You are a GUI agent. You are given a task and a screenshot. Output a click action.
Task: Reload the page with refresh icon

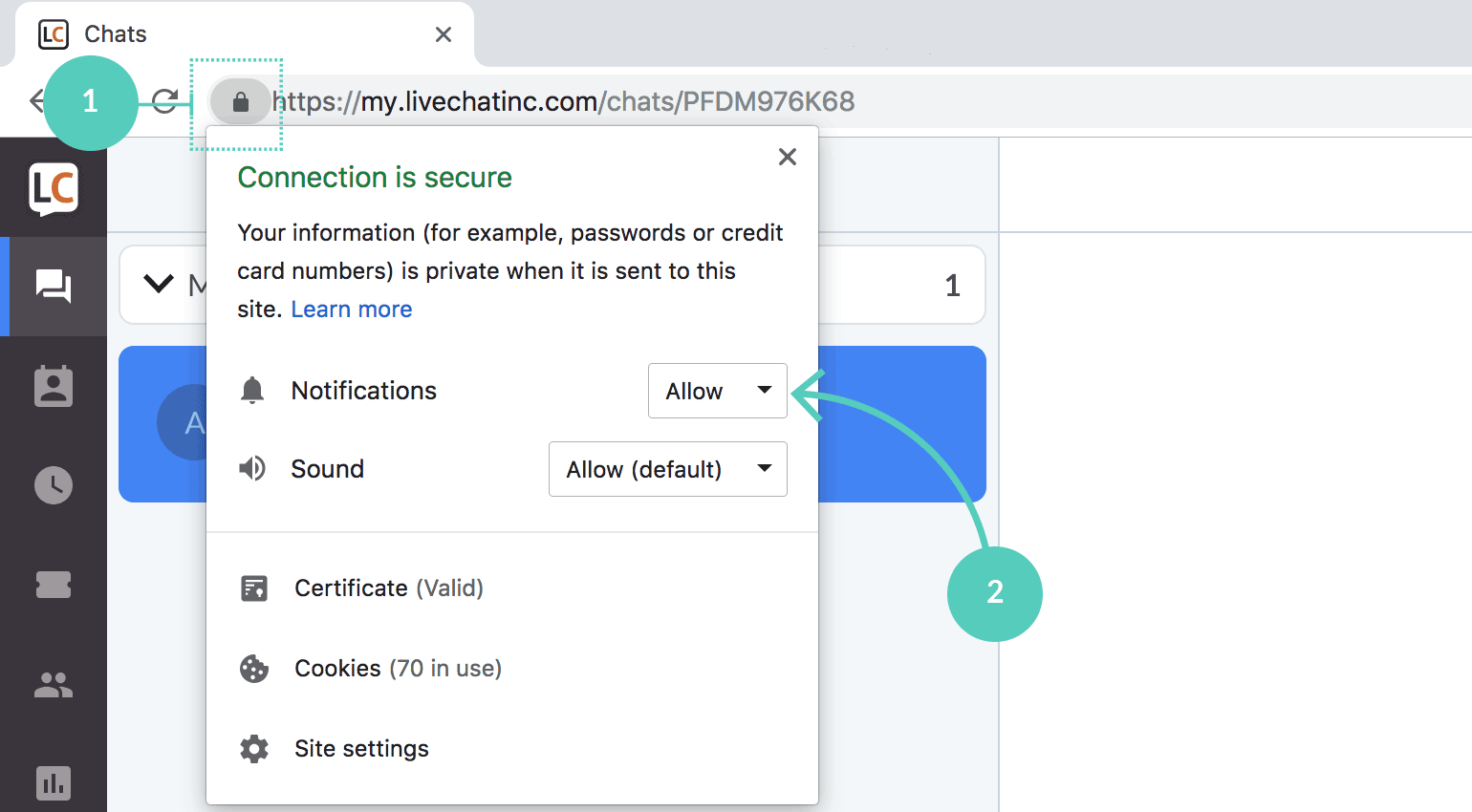click(165, 101)
